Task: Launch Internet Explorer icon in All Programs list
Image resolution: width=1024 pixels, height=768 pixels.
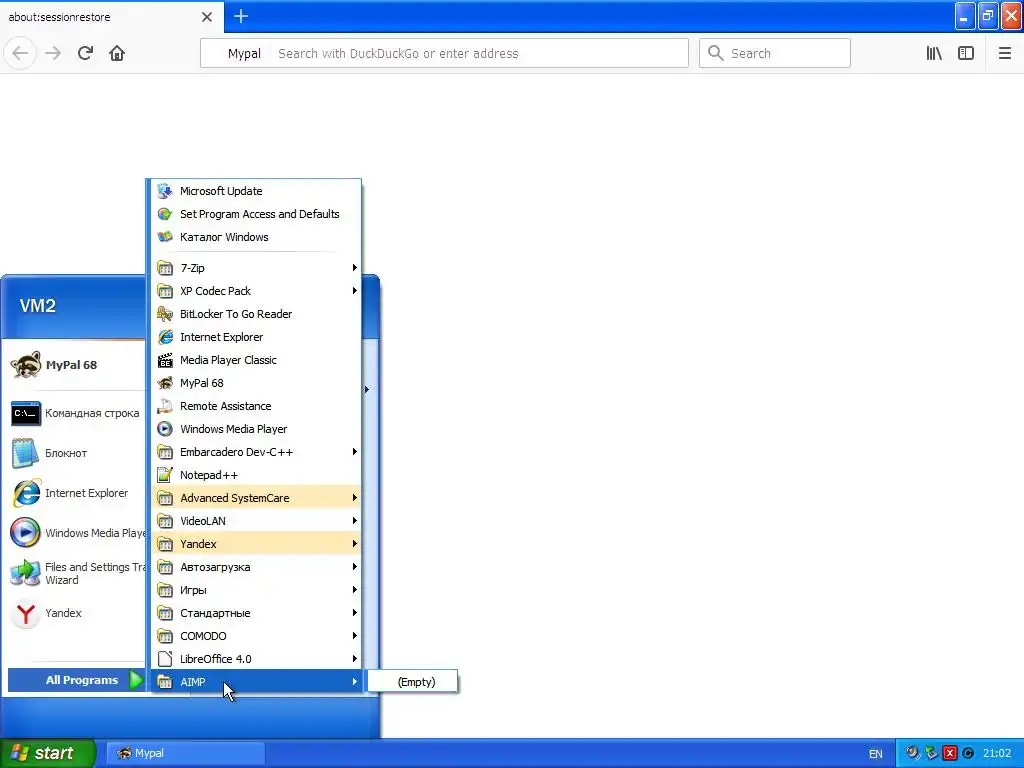Action: (x=165, y=337)
